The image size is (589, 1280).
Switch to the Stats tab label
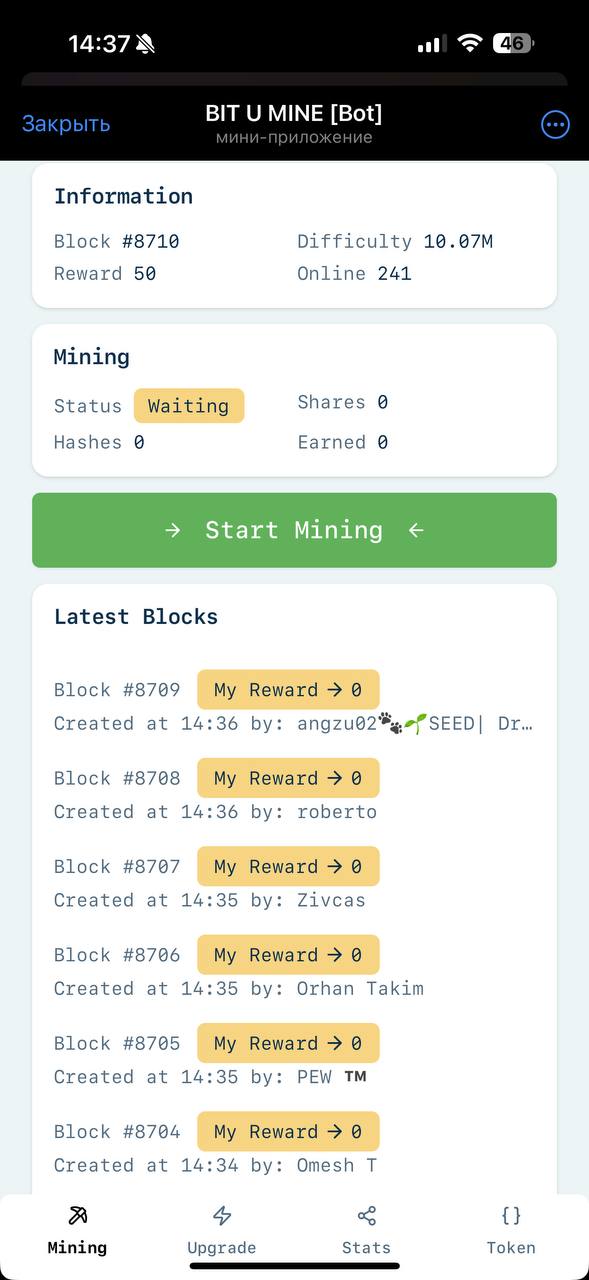[x=367, y=1247]
